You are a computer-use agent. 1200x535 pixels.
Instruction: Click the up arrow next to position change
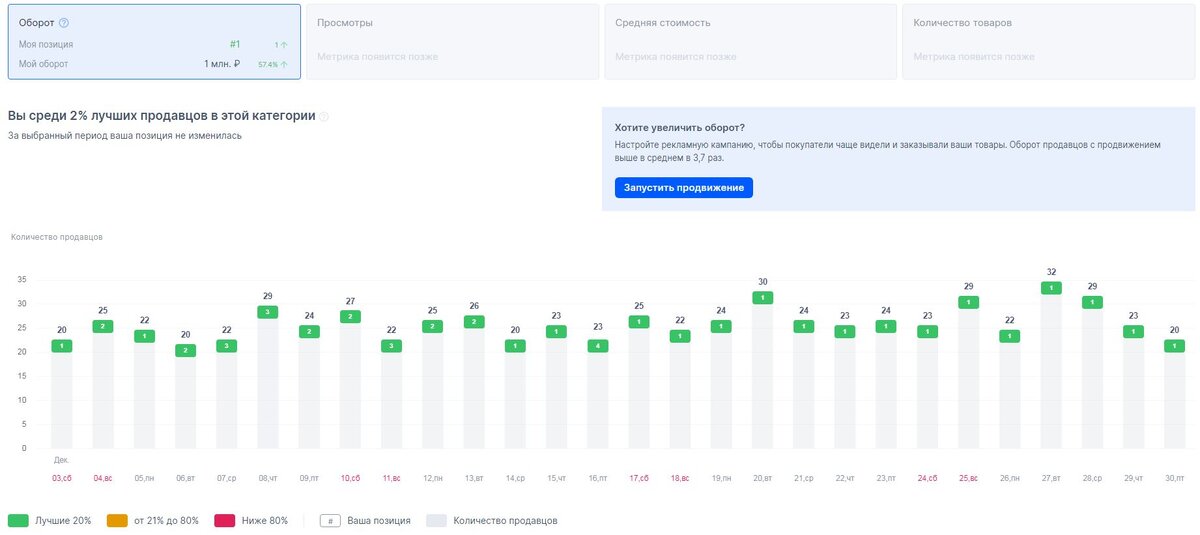[x=284, y=45]
